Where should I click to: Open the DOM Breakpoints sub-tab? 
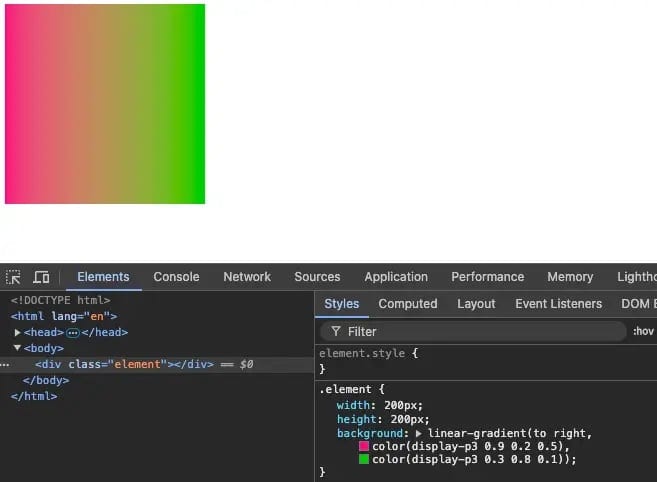point(639,303)
